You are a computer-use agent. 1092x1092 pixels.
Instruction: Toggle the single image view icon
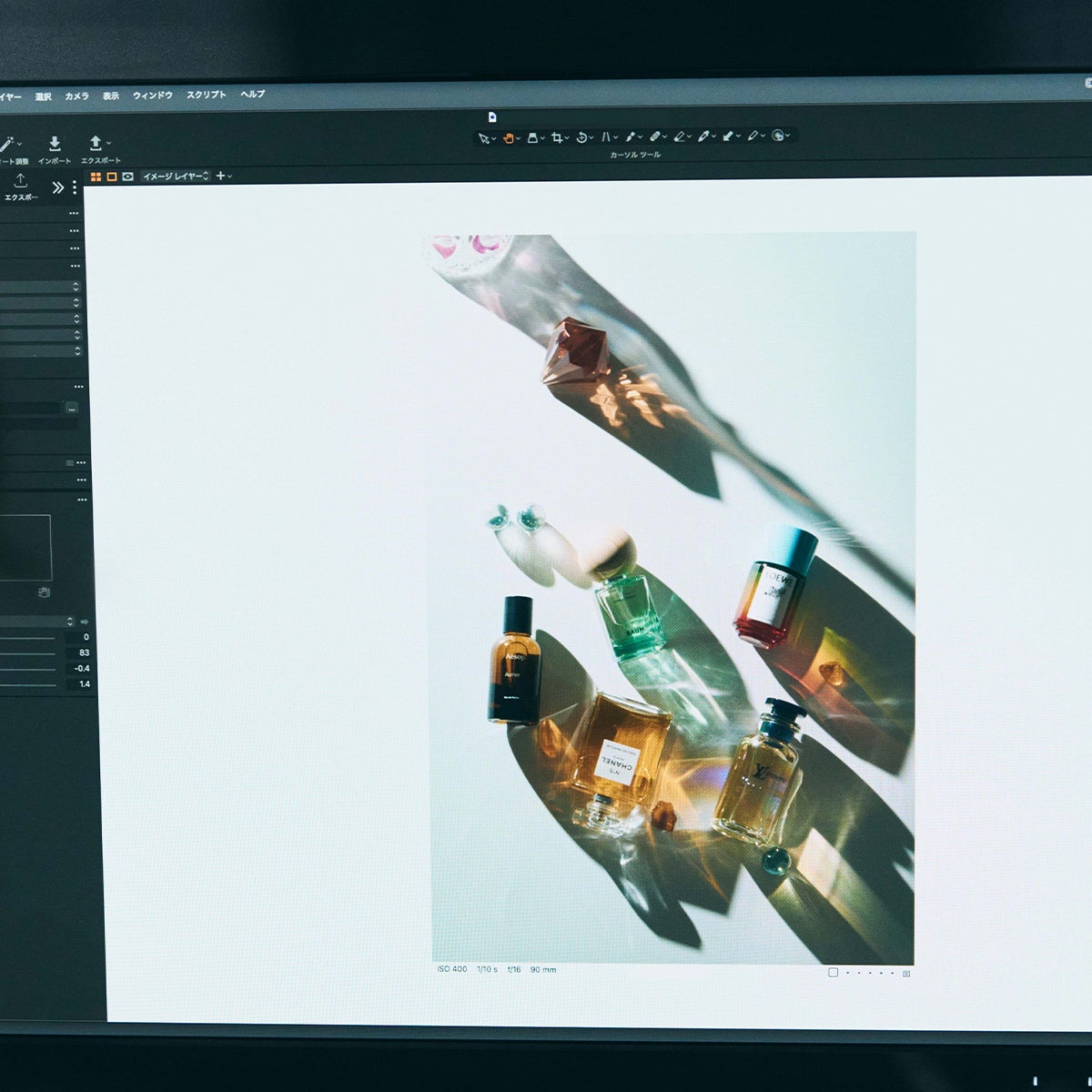click(x=112, y=177)
